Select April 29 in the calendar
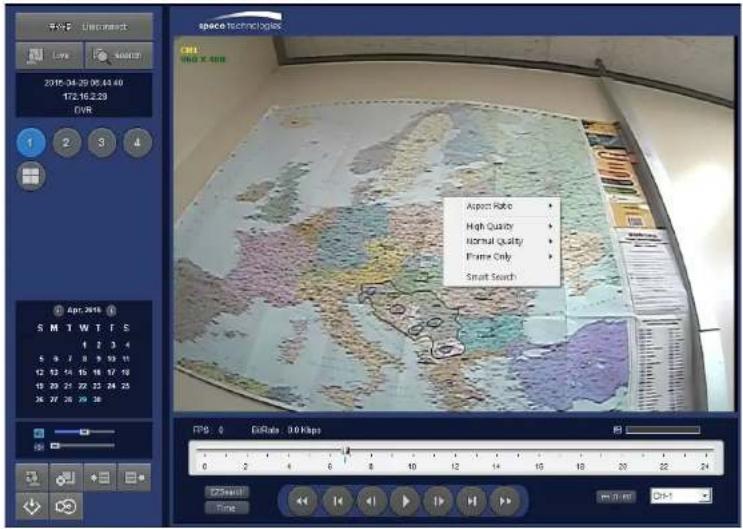Image resolution: width=743 pixels, height=529 pixels. [x=83, y=400]
